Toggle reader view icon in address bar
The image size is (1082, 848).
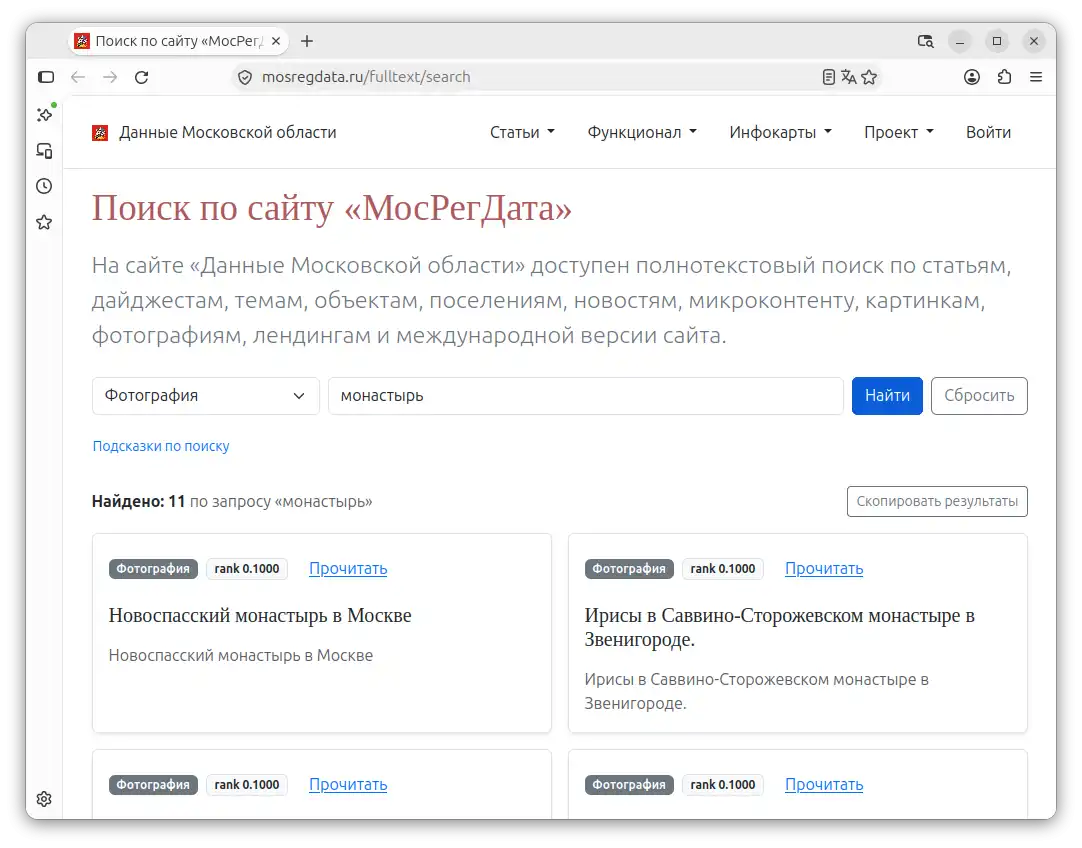(829, 77)
